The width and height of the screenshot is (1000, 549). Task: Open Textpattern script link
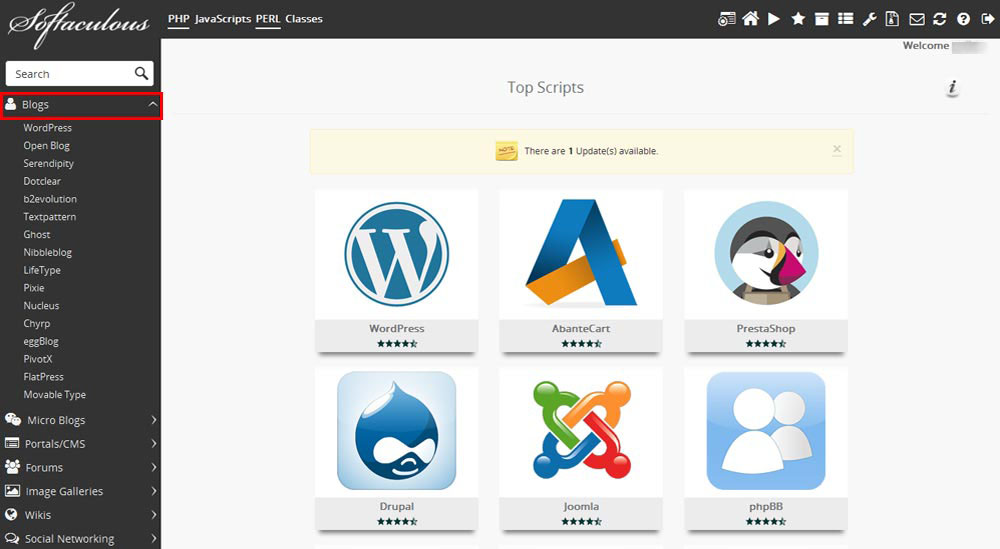point(50,217)
